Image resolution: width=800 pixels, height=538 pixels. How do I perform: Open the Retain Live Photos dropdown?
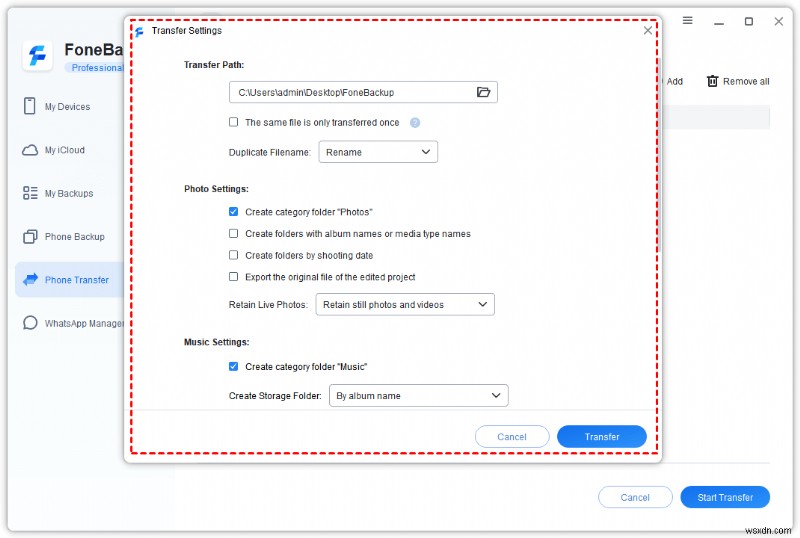(x=405, y=304)
